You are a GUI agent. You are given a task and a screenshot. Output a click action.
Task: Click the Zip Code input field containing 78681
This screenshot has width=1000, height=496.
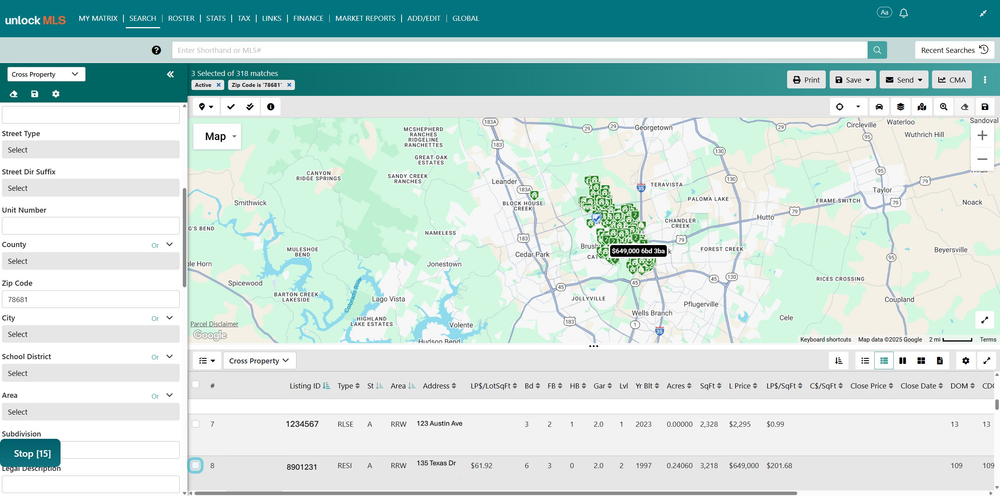click(91, 300)
